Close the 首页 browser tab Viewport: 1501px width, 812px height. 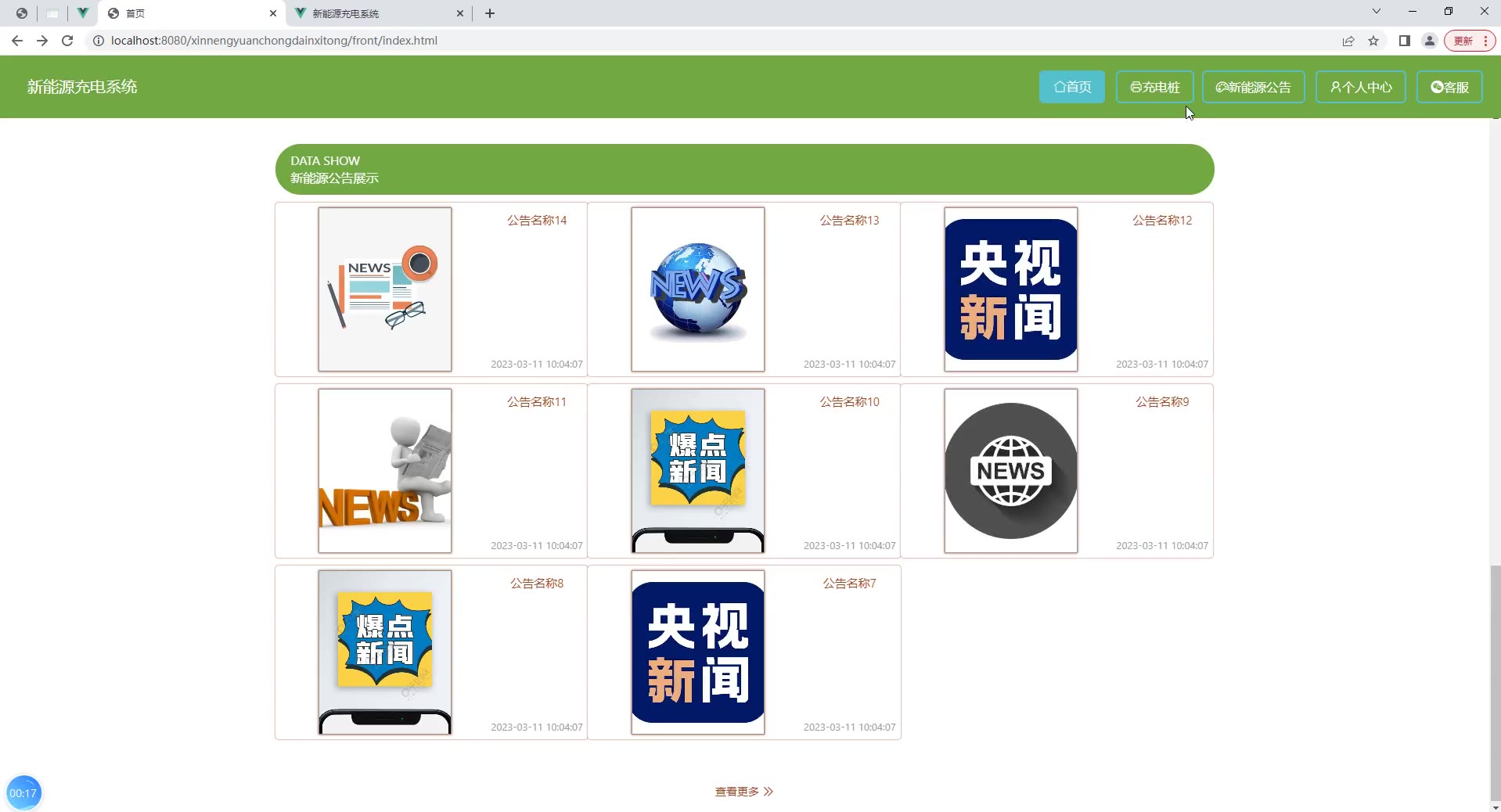tap(273, 13)
